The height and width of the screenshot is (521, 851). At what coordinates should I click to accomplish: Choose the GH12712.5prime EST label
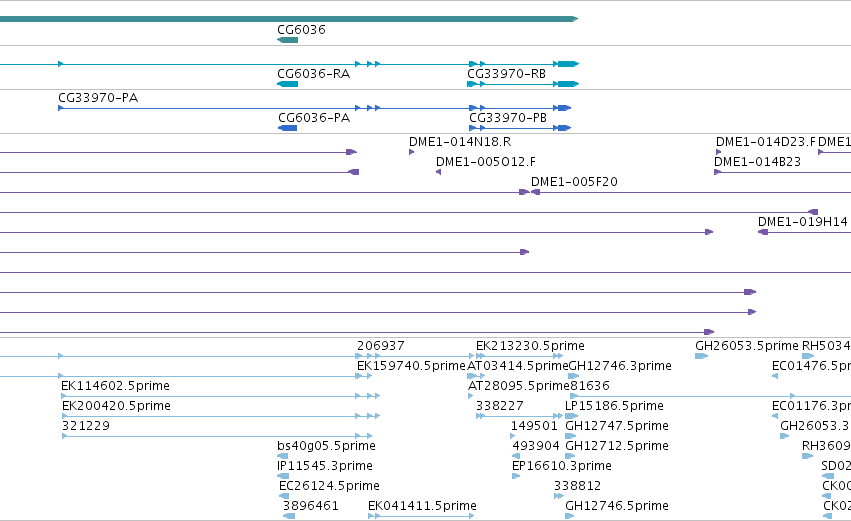coord(617,447)
